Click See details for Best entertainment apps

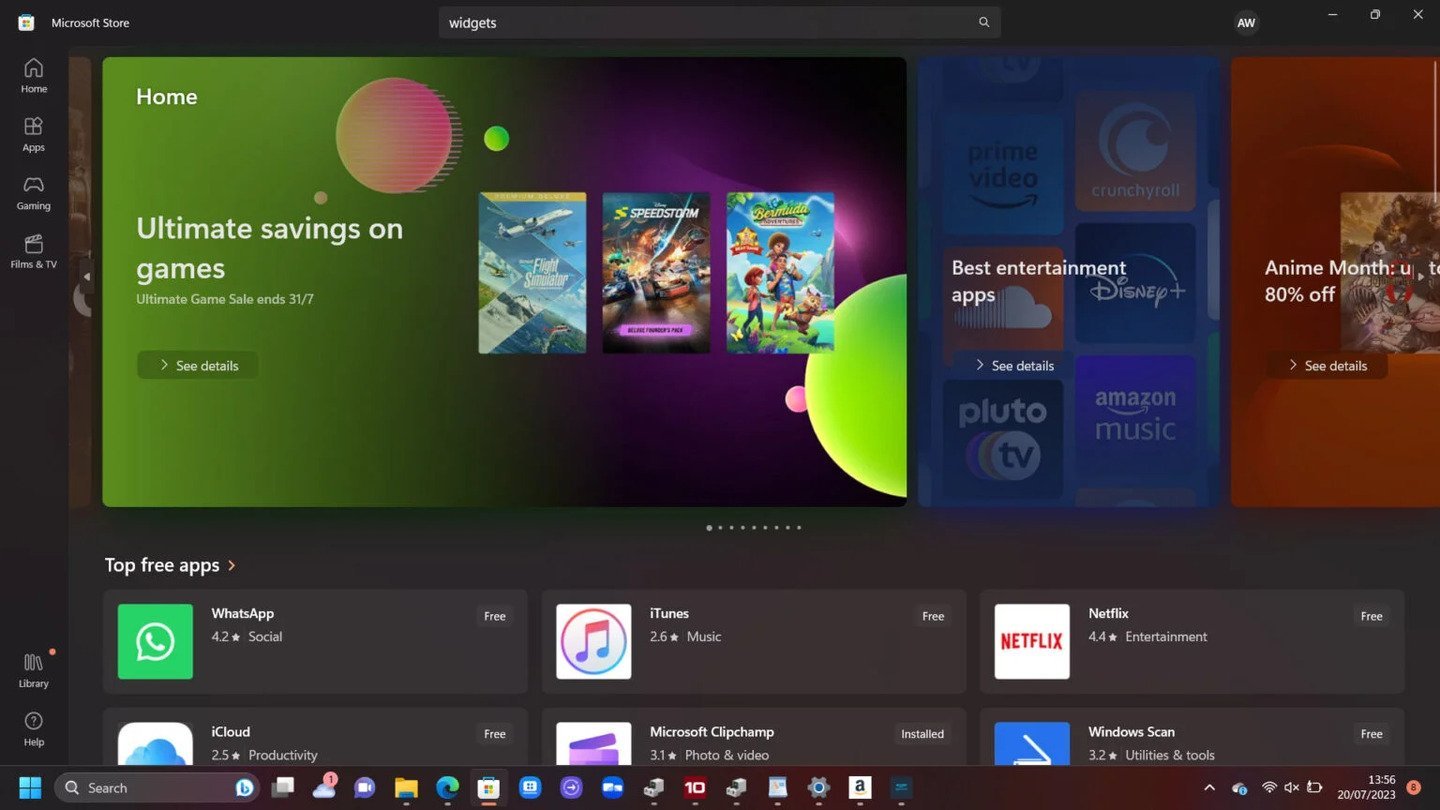click(1013, 365)
